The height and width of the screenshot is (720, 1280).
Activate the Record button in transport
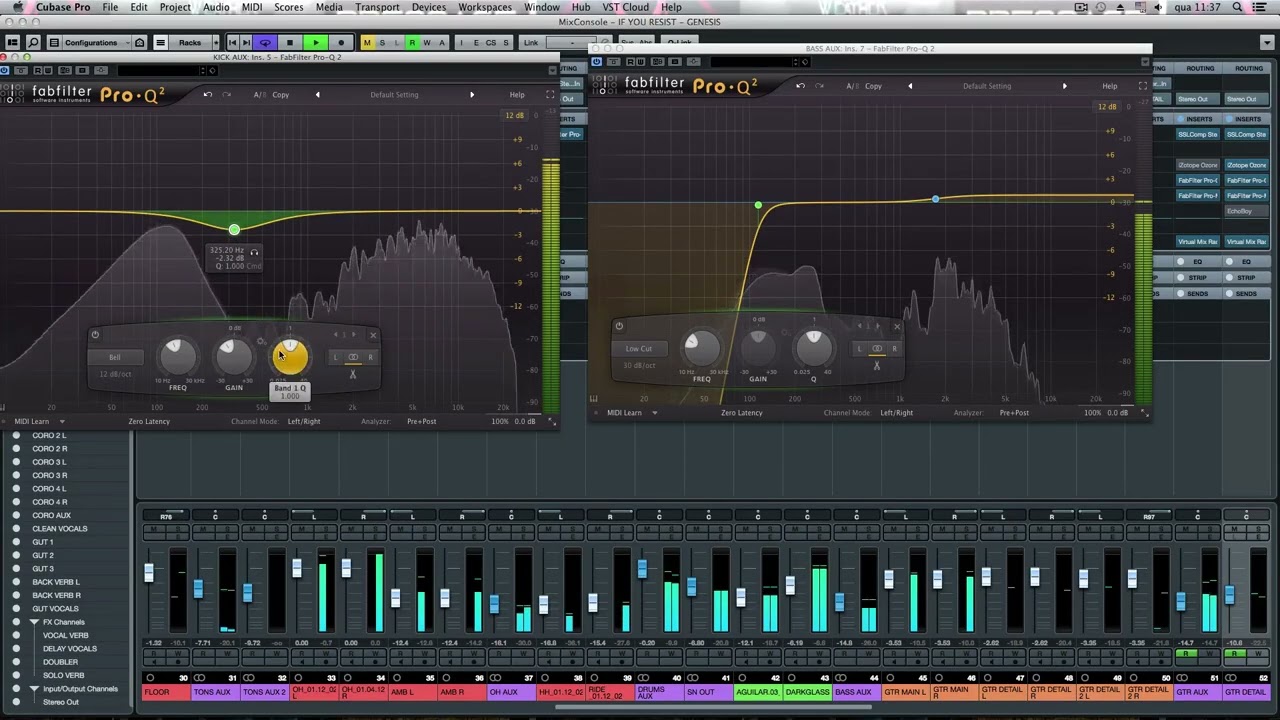point(341,43)
